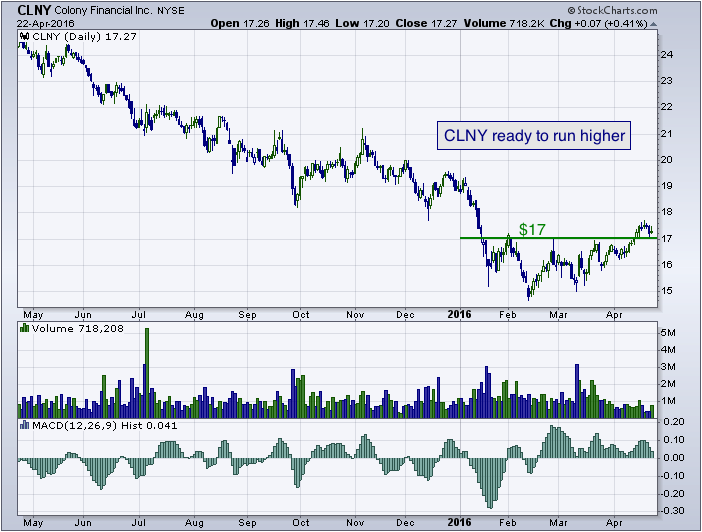This screenshot has width=702, height=532.
Task: Click 'Colony Financial Inc.' company name
Action: tap(103, 10)
